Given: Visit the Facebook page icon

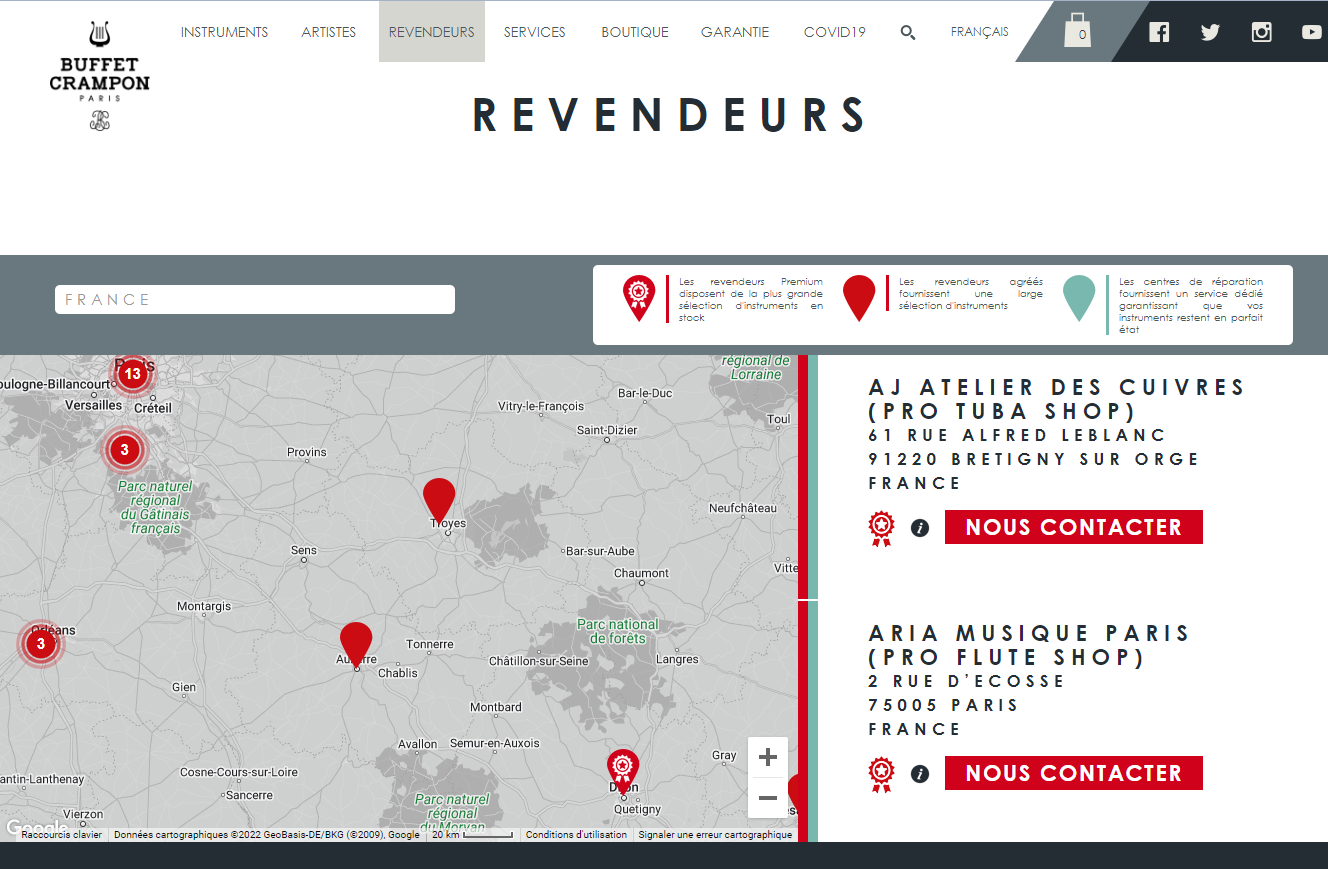Looking at the screenshot, I should click(1159, 32).
